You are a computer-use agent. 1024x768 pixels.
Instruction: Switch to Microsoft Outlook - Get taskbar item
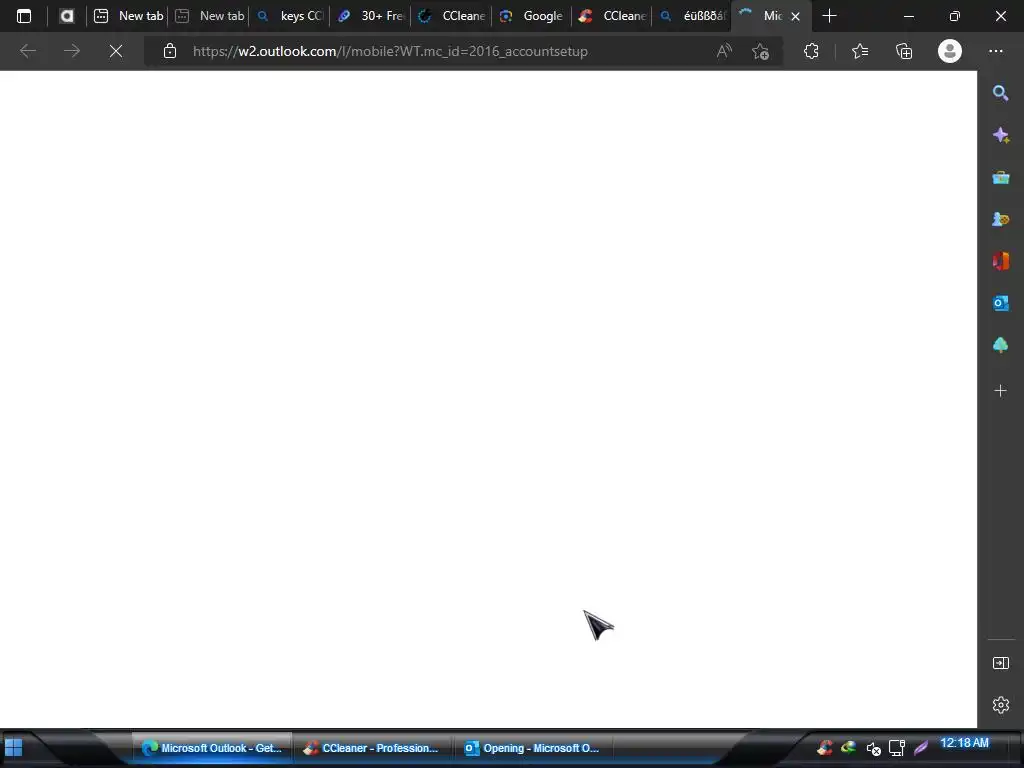(212, 748)
